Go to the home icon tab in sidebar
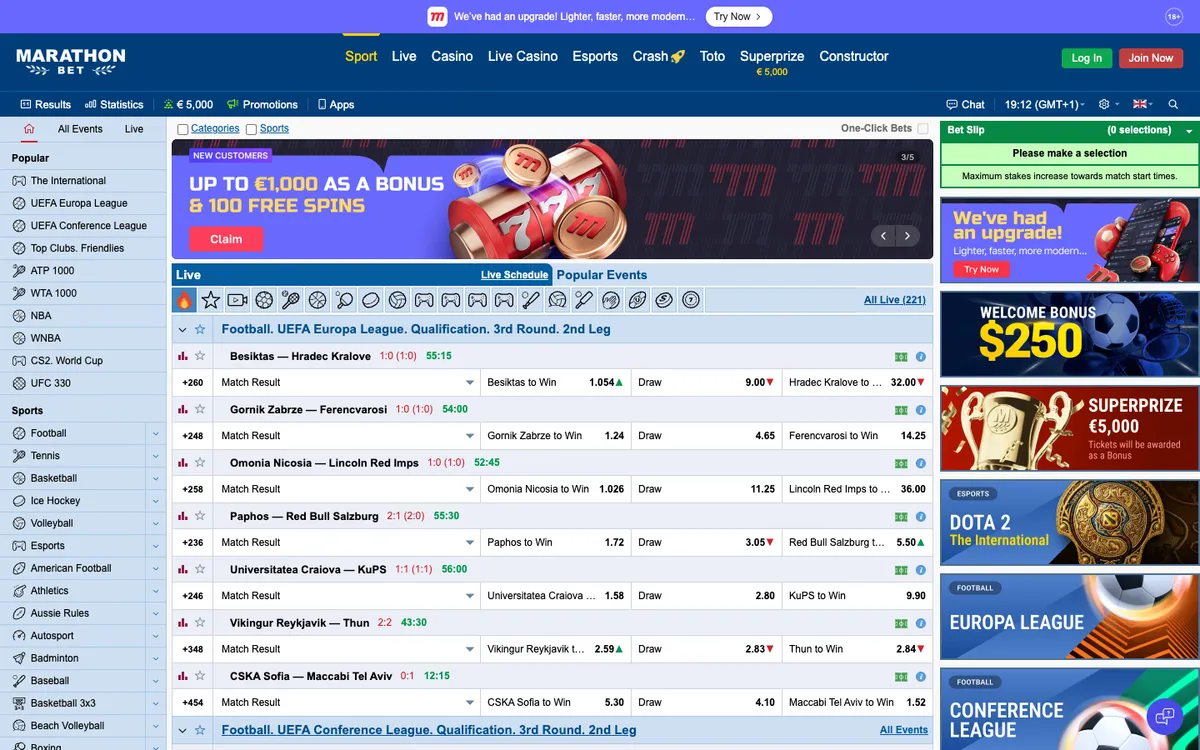 [29, 129]
